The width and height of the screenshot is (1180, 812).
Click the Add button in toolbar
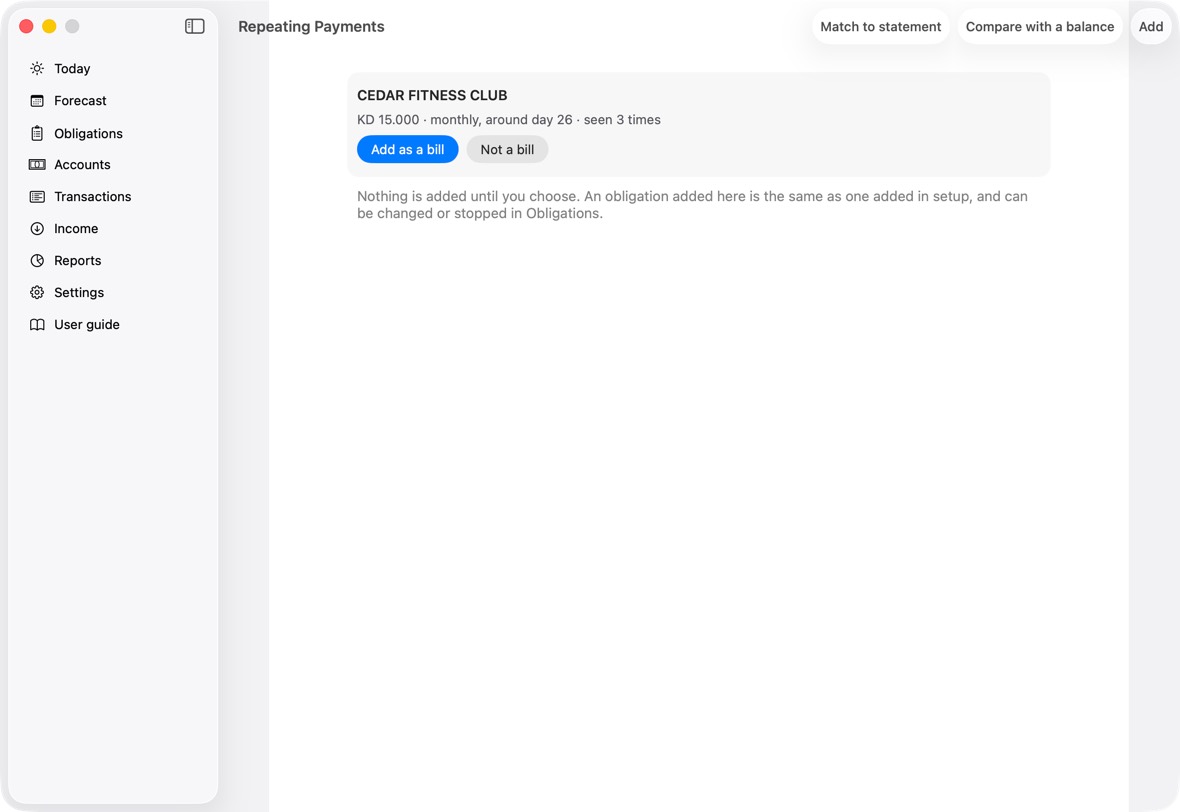point(1151,26)
